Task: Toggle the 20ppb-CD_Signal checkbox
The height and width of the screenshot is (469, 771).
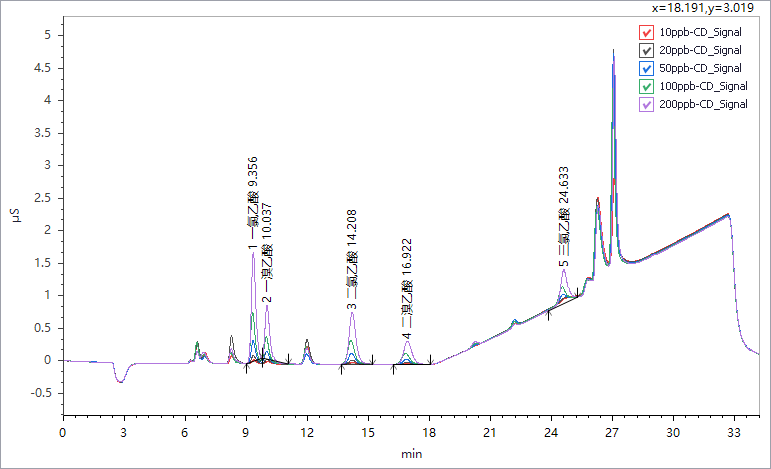Action: pyautogui.click(x=646, y=50)
